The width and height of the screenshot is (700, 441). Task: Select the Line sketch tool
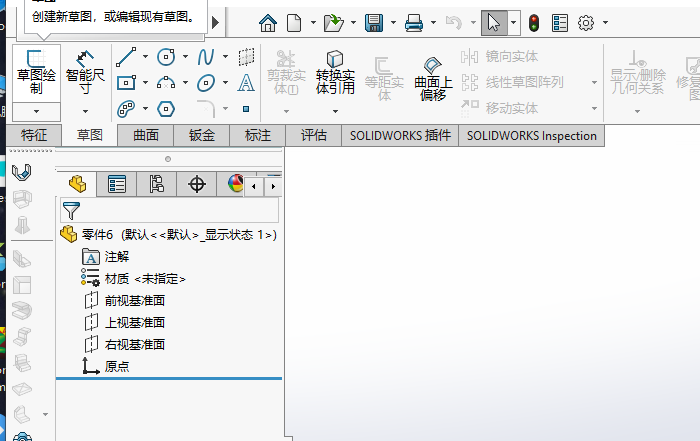(x=126, y=57)
